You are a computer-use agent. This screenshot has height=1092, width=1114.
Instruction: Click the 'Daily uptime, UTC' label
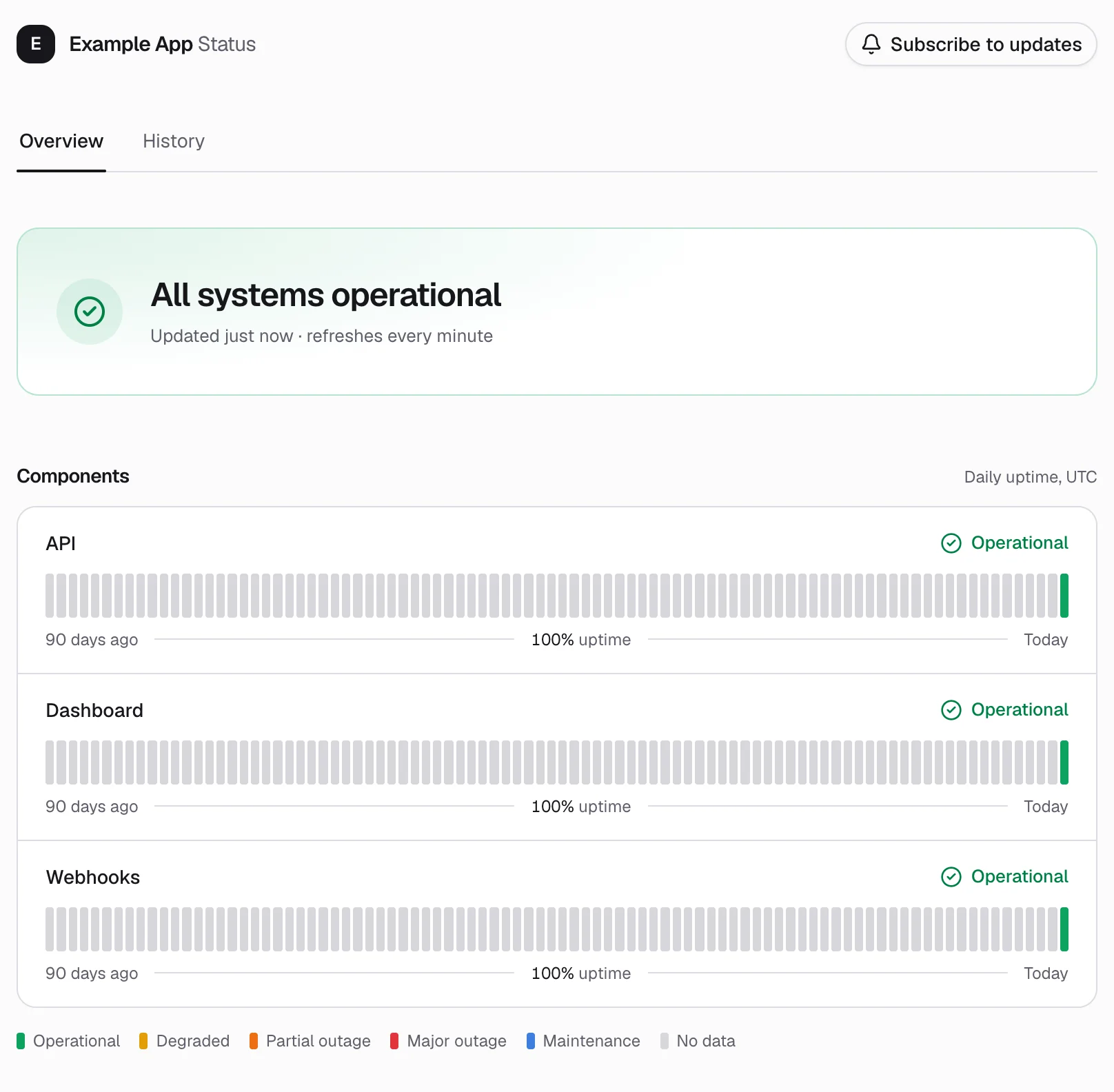click(1031, 477)
